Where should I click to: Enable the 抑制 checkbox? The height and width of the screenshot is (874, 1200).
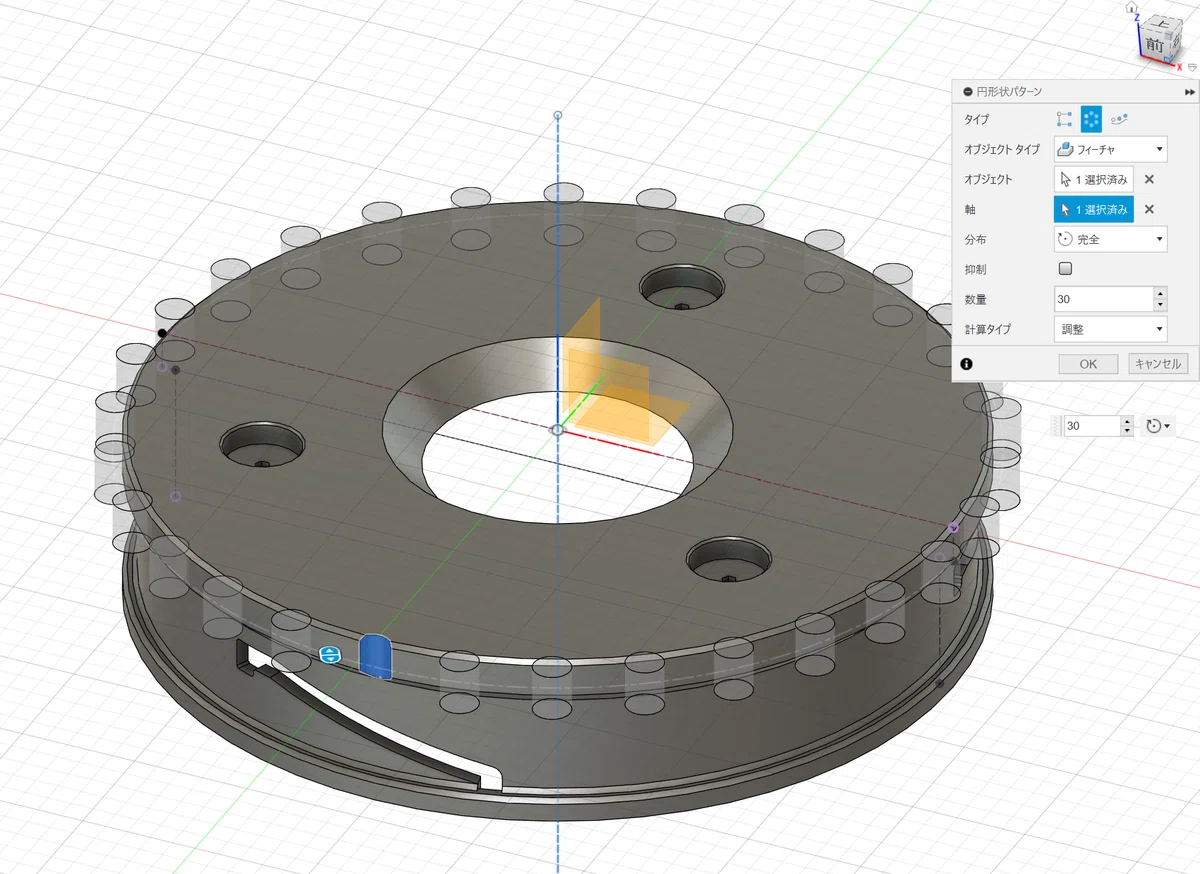[x=1065, y=269]
